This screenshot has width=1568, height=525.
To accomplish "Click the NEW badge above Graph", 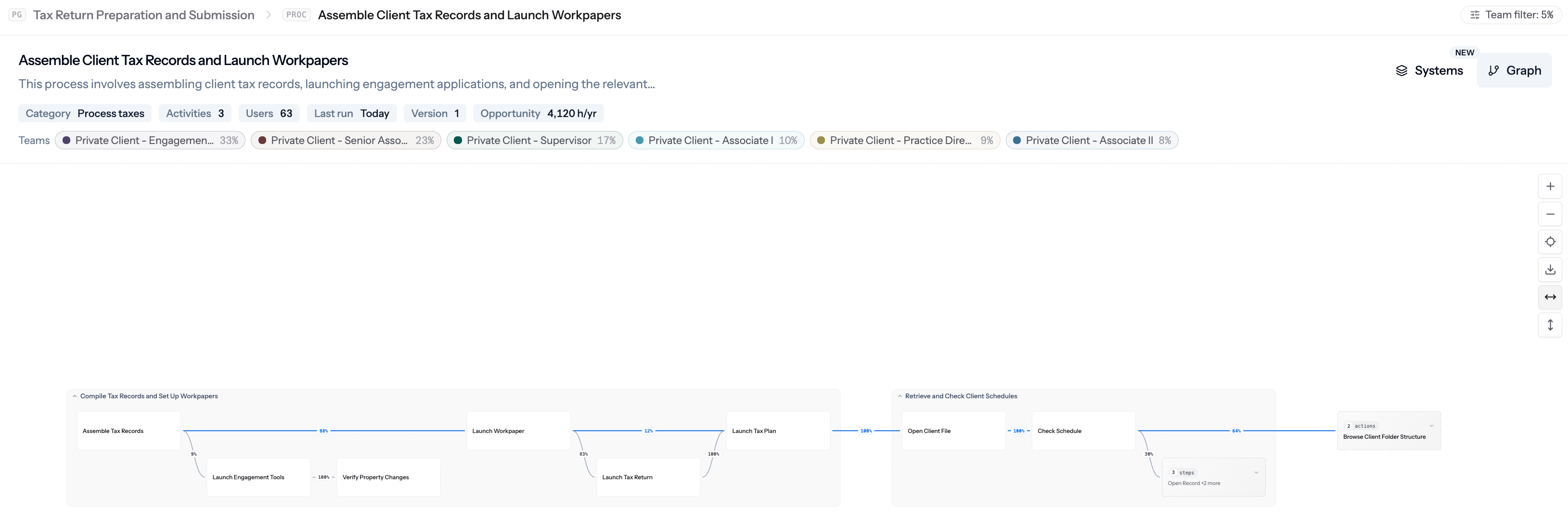I will coord(1464,52).
